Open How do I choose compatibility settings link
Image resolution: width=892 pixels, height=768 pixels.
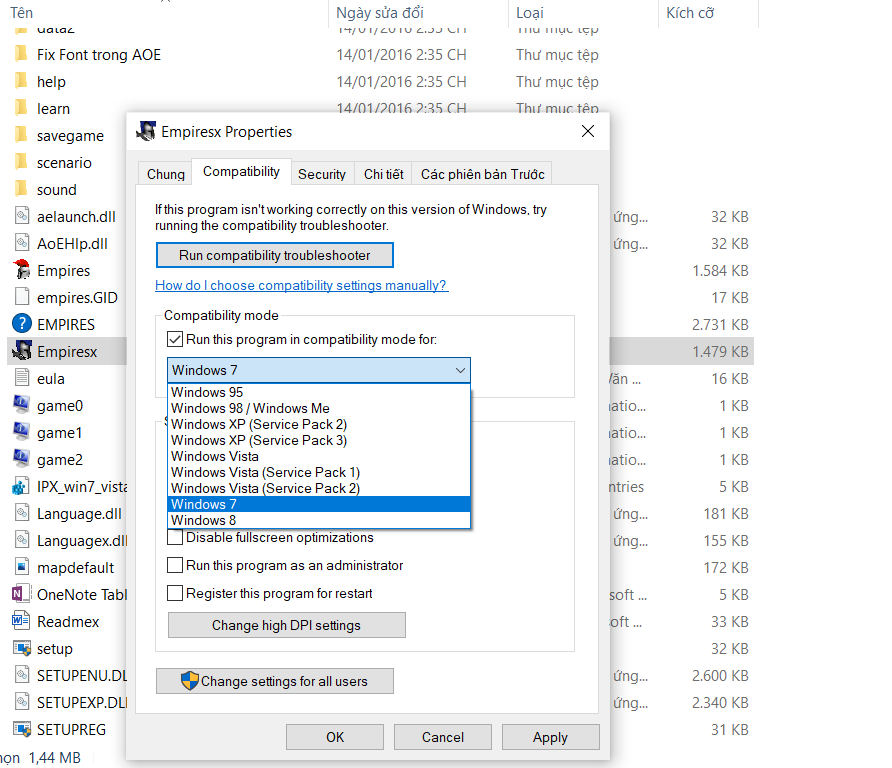[301, 286]
